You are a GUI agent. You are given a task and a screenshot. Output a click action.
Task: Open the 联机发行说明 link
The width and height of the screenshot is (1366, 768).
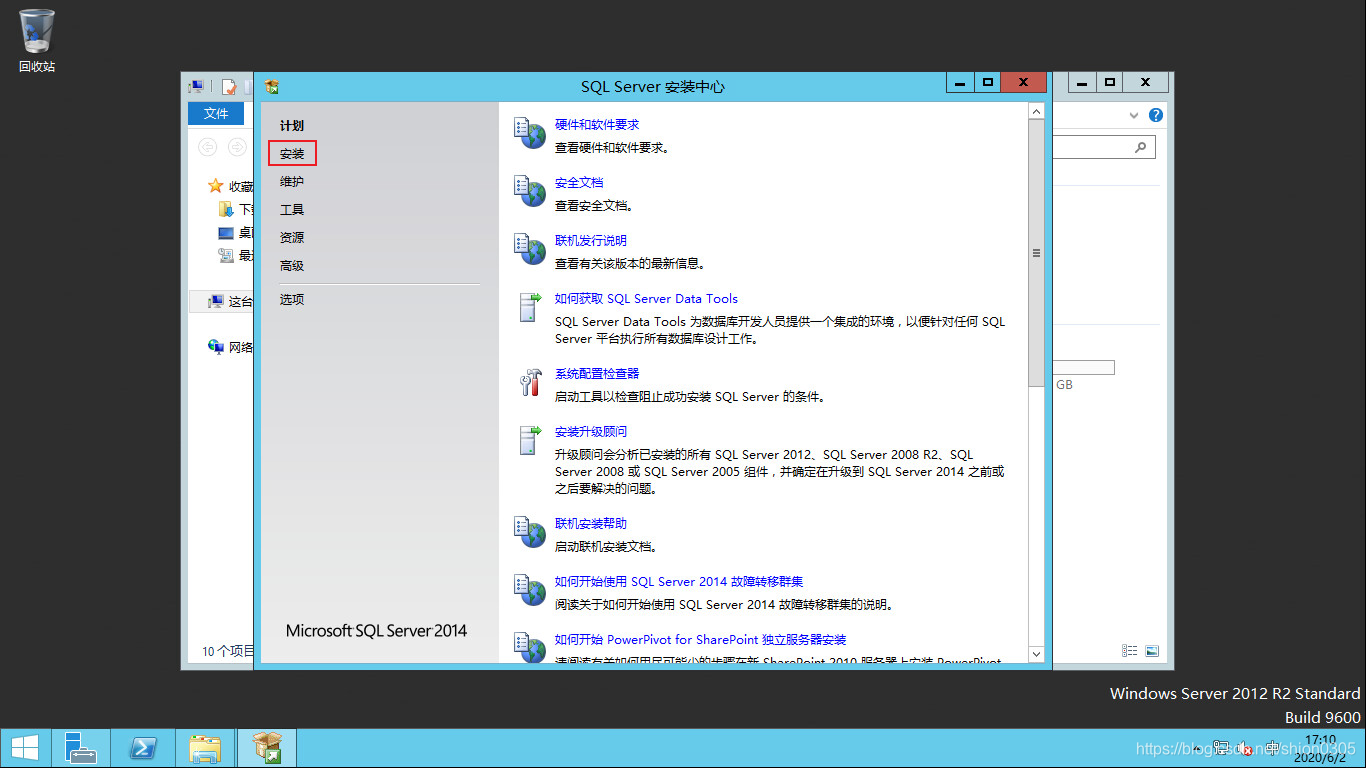(591, 241)
